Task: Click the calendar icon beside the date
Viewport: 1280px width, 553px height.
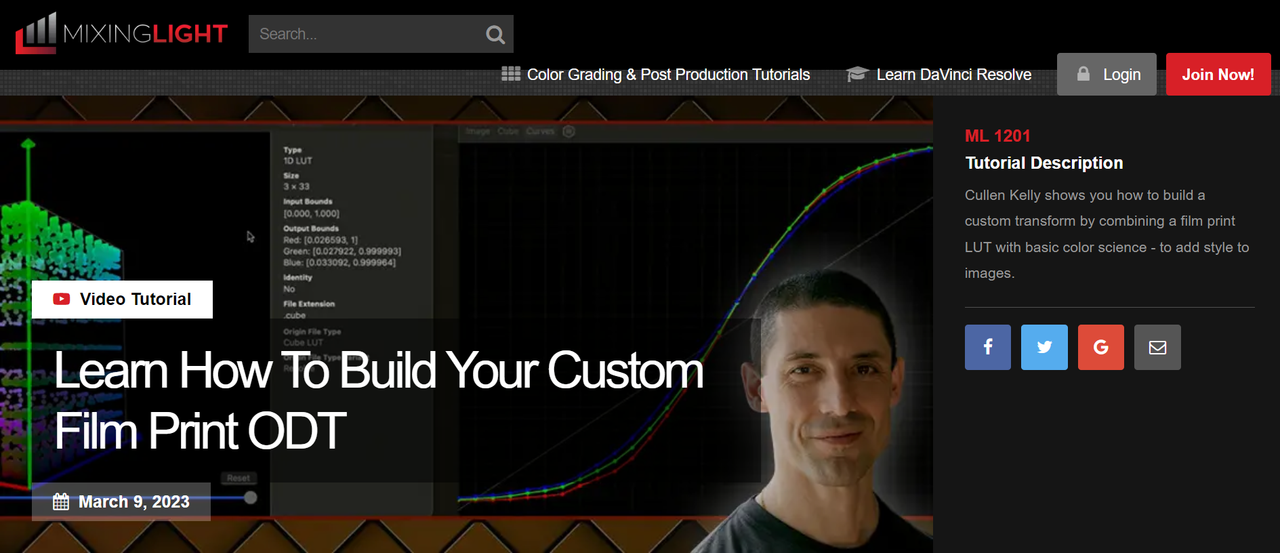Action: [x=61, y=502]
